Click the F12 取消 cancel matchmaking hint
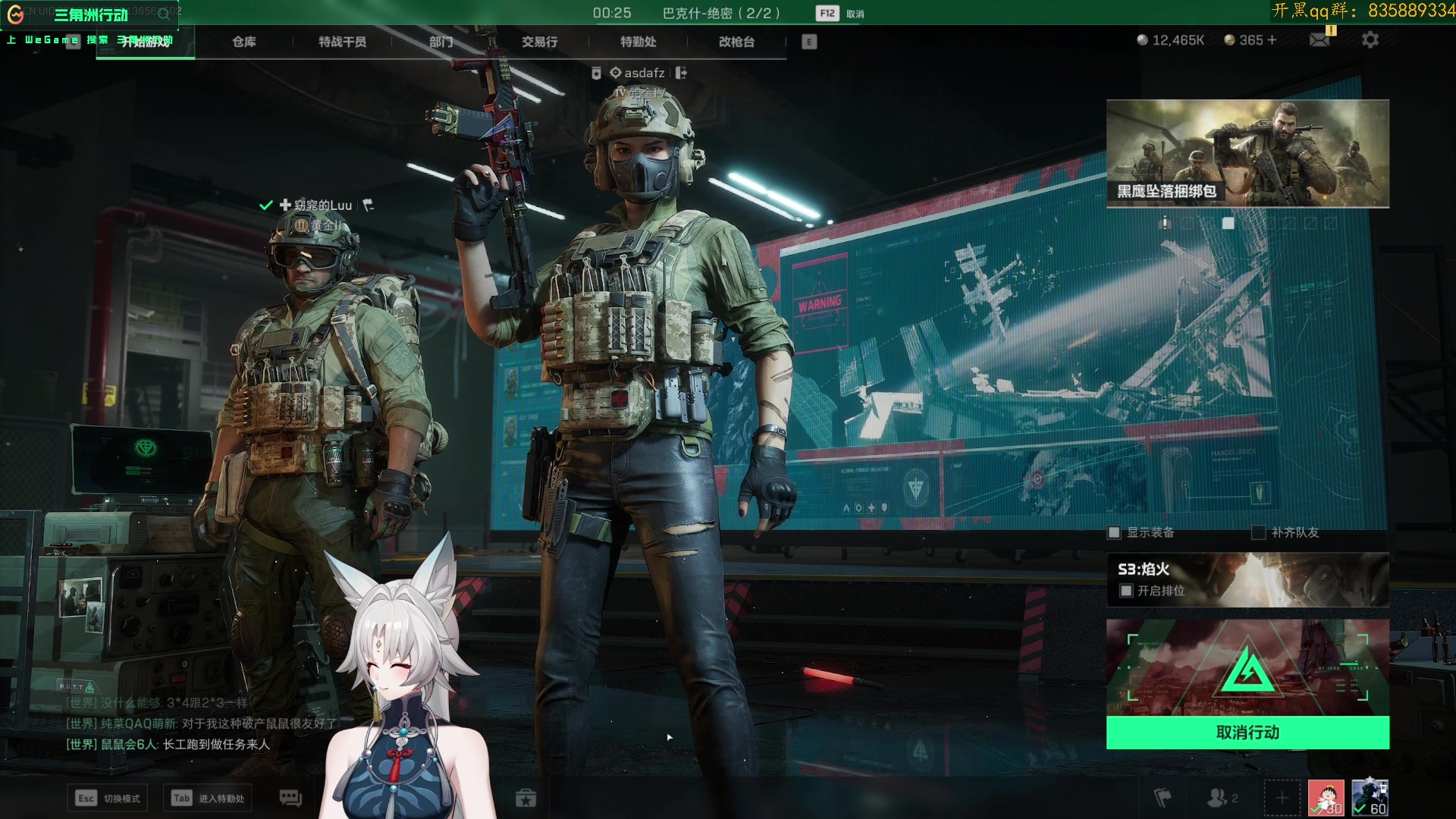 coord(840,13)
